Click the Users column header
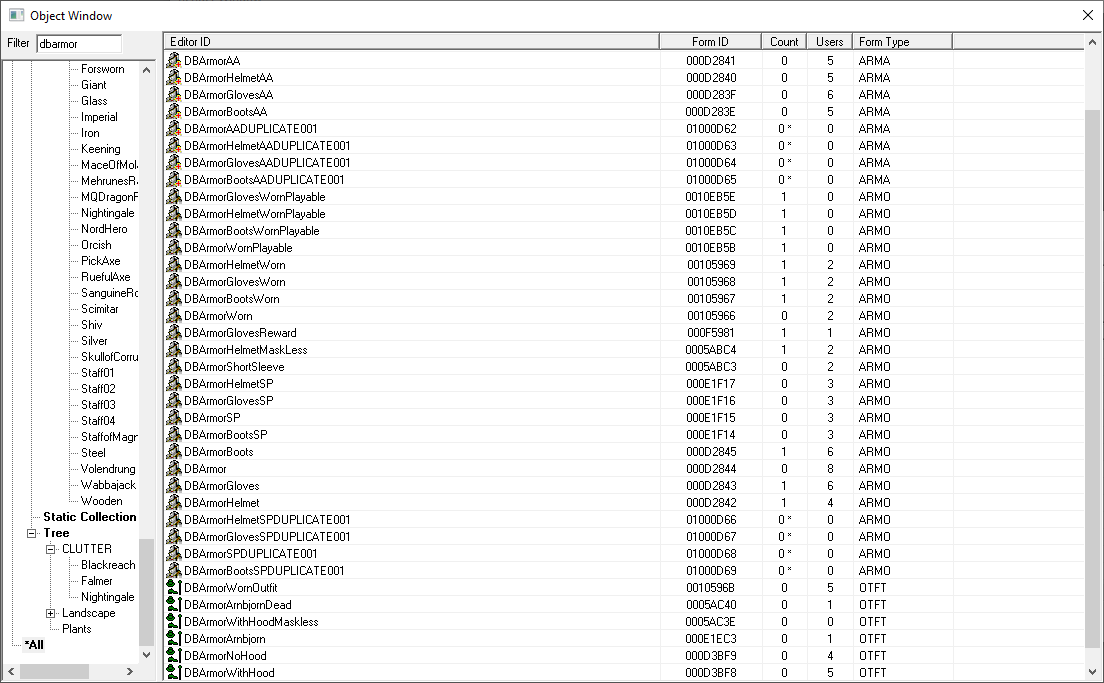 829,41
